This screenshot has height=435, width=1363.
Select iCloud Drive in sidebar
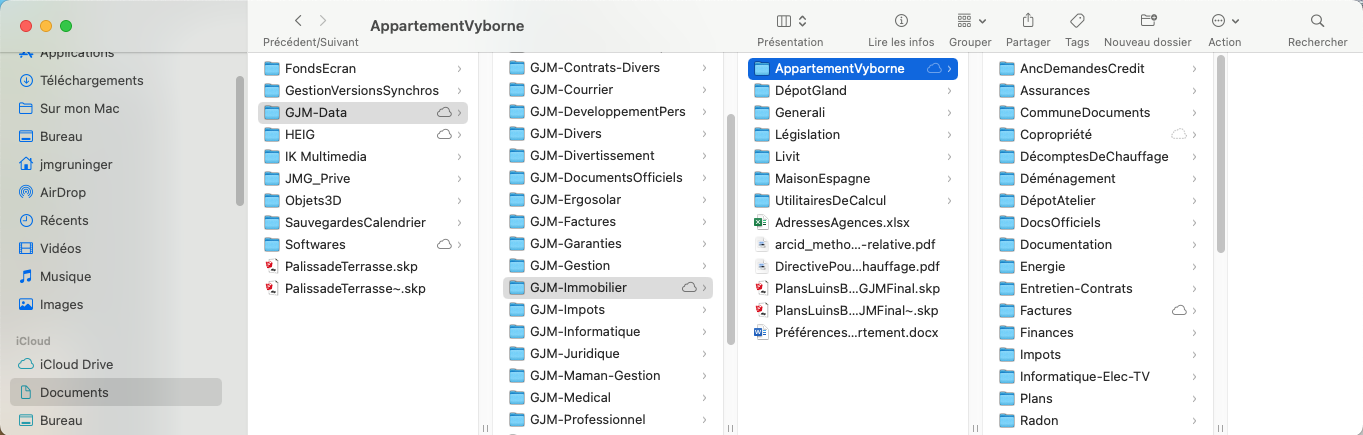[76, 364]
